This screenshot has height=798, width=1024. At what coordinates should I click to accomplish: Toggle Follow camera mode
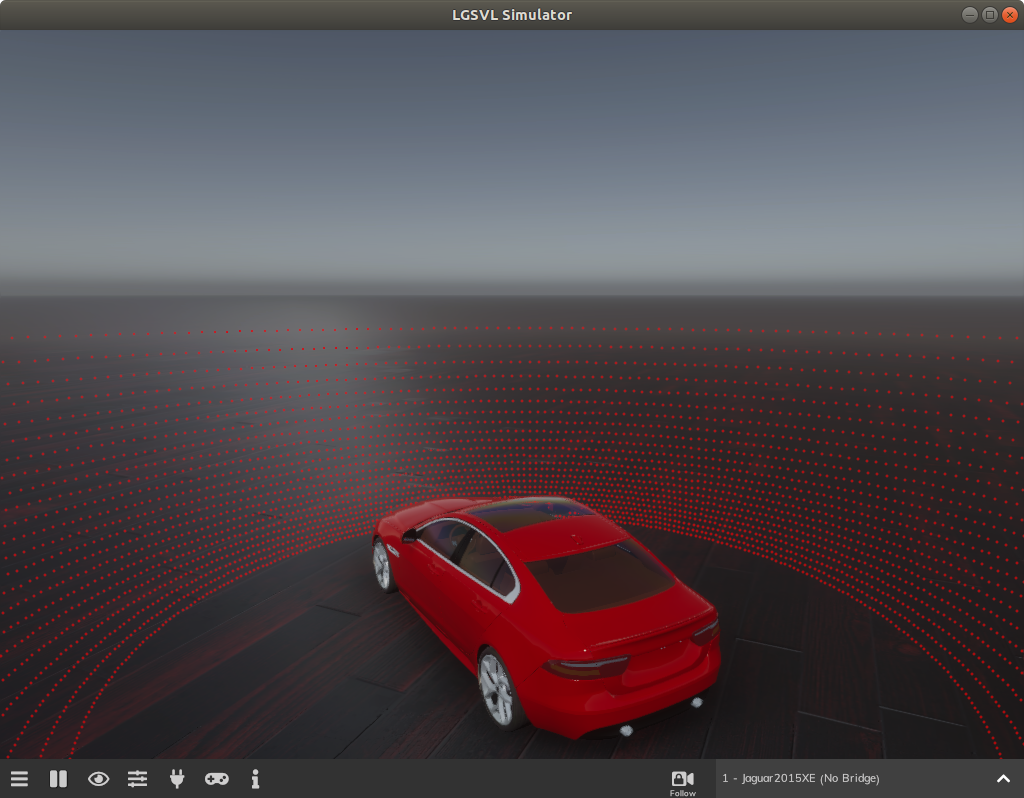click(683, 780)
